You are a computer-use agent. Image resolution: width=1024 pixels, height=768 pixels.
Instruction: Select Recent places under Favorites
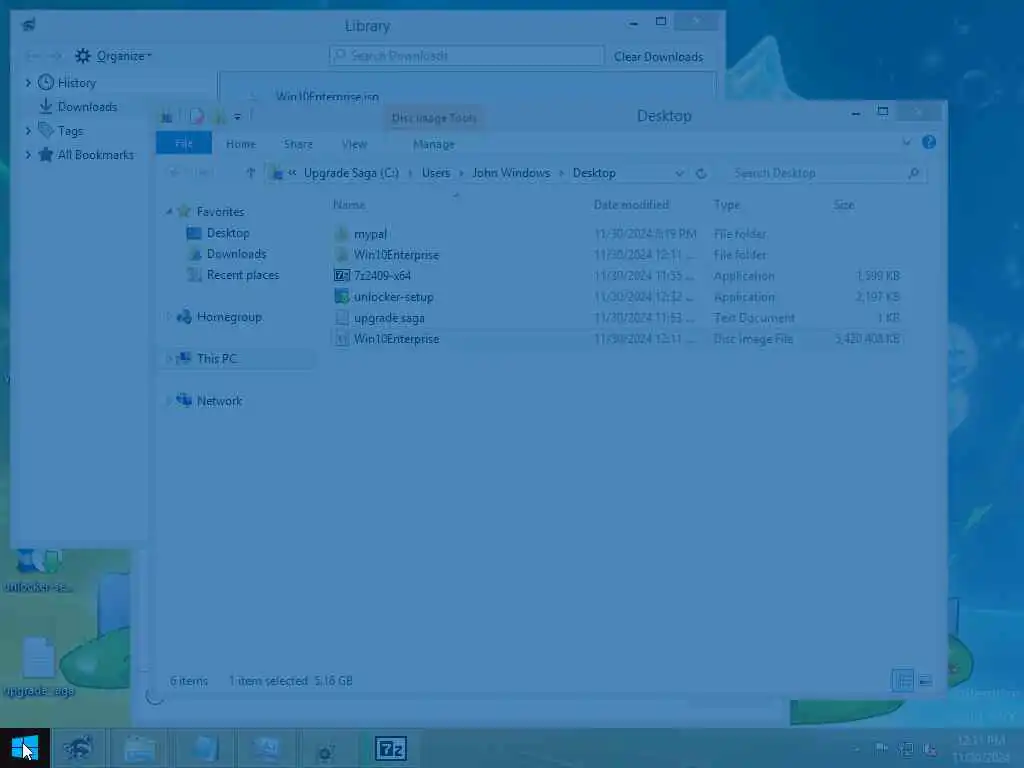pos(243,275)
